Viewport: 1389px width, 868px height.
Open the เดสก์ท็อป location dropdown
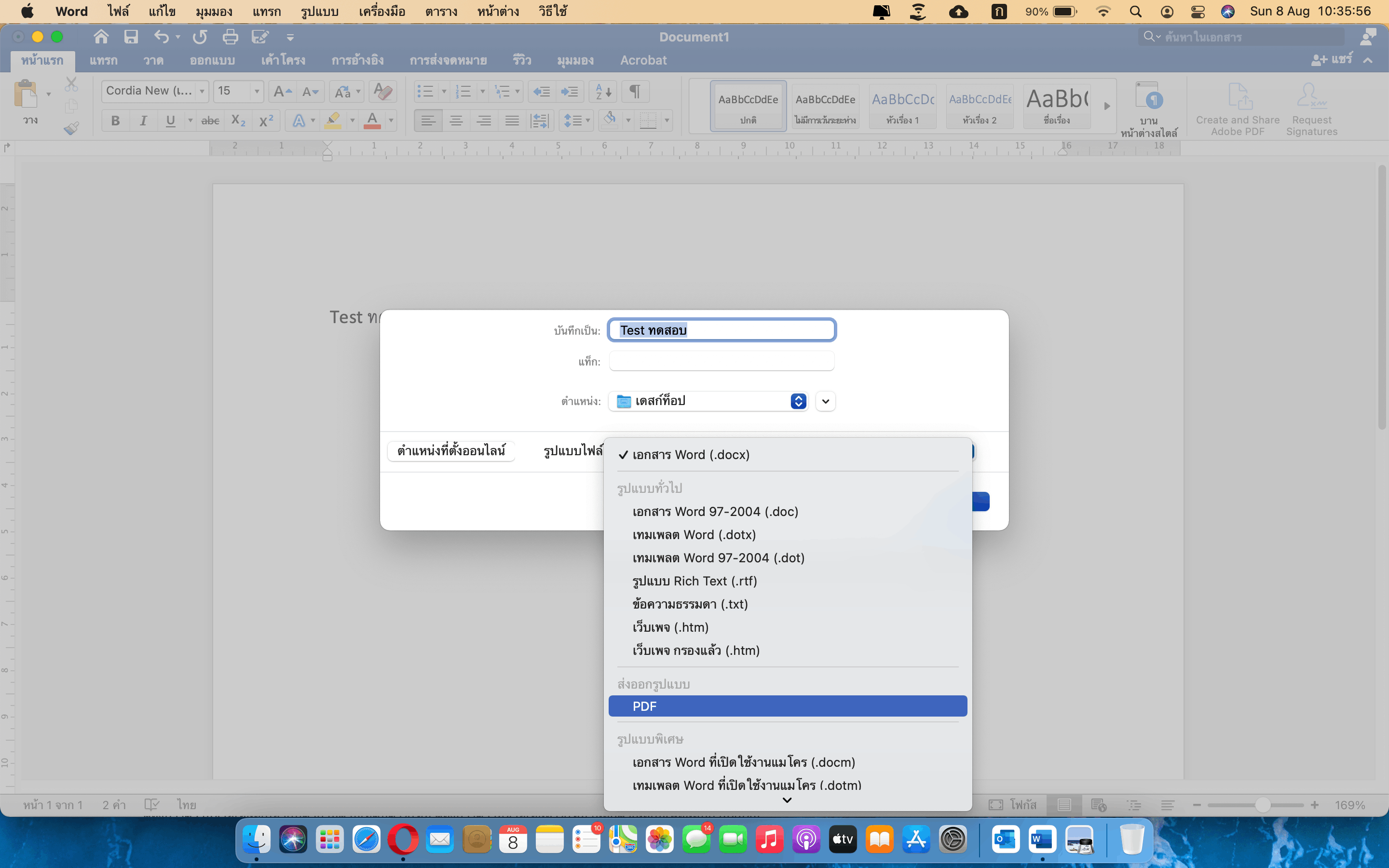pyautogui.click(x=709, y=401)
